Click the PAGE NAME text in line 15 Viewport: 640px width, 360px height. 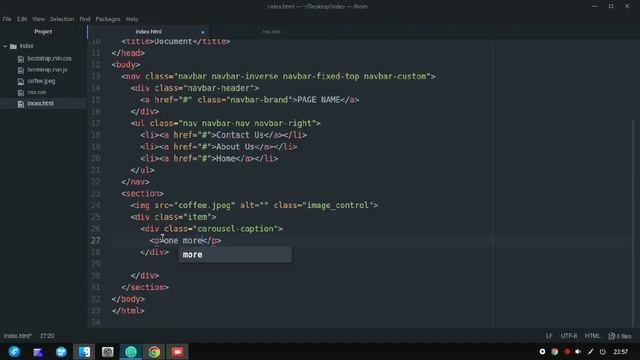pos(319,100)
